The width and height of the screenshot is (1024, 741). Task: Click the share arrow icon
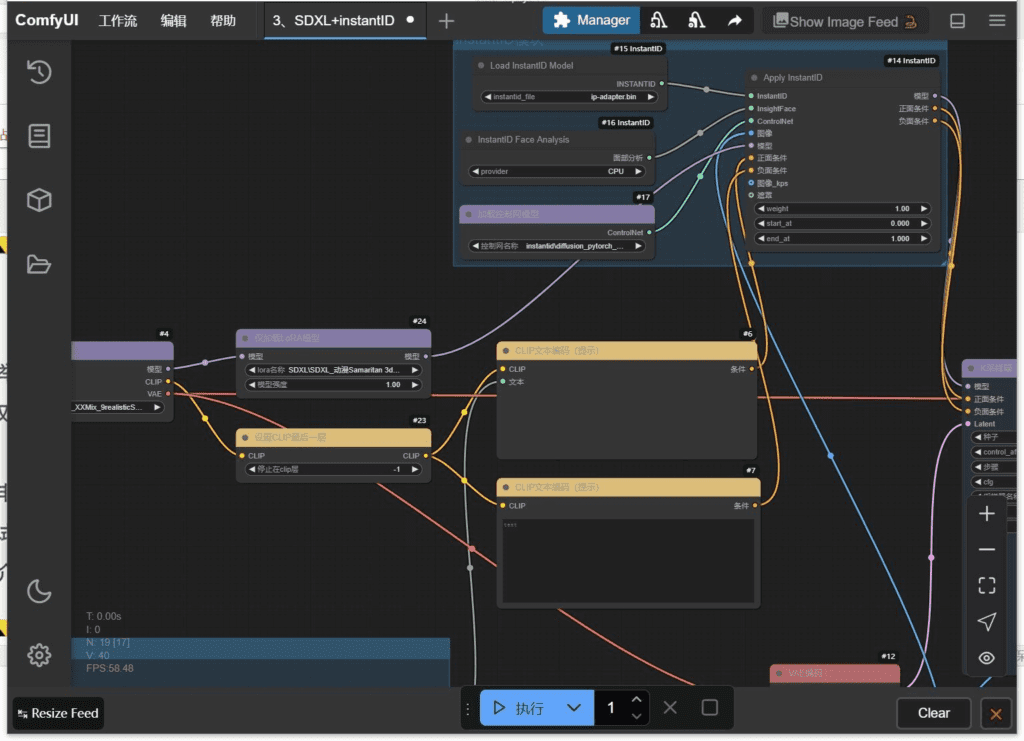tap(735, 20)
